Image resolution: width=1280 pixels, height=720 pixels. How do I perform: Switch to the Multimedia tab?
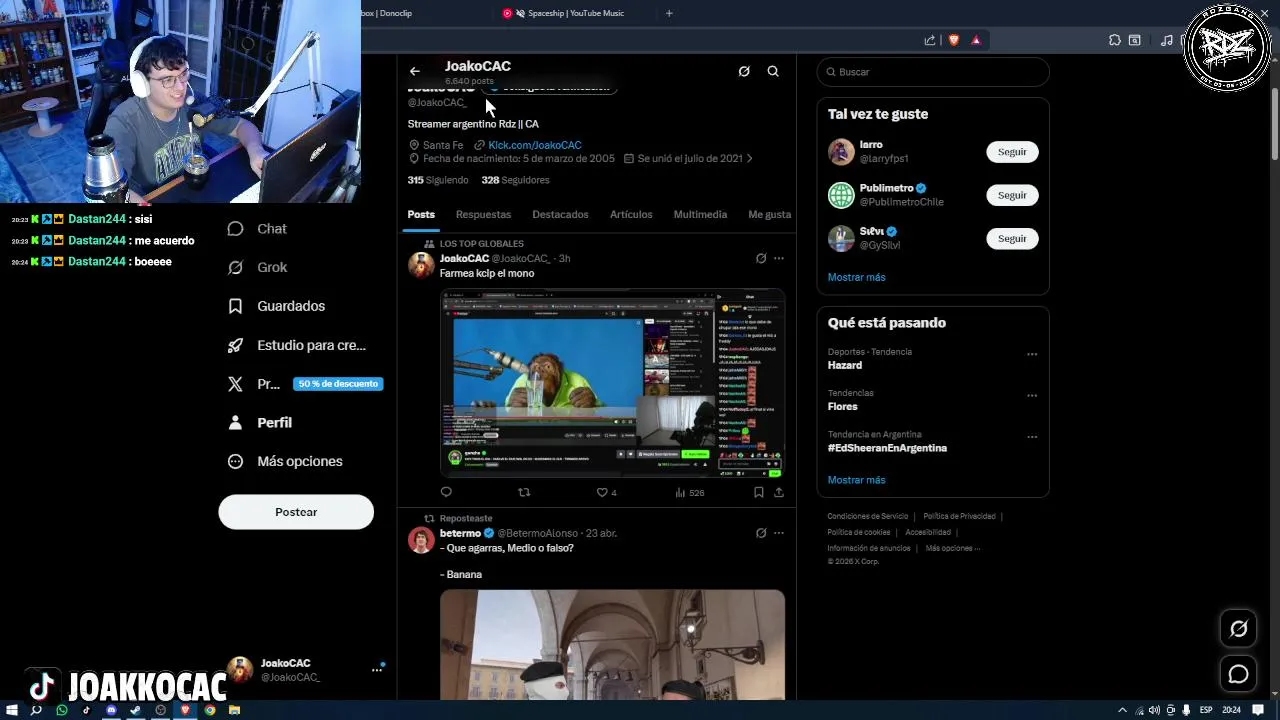tap(700, 214)
